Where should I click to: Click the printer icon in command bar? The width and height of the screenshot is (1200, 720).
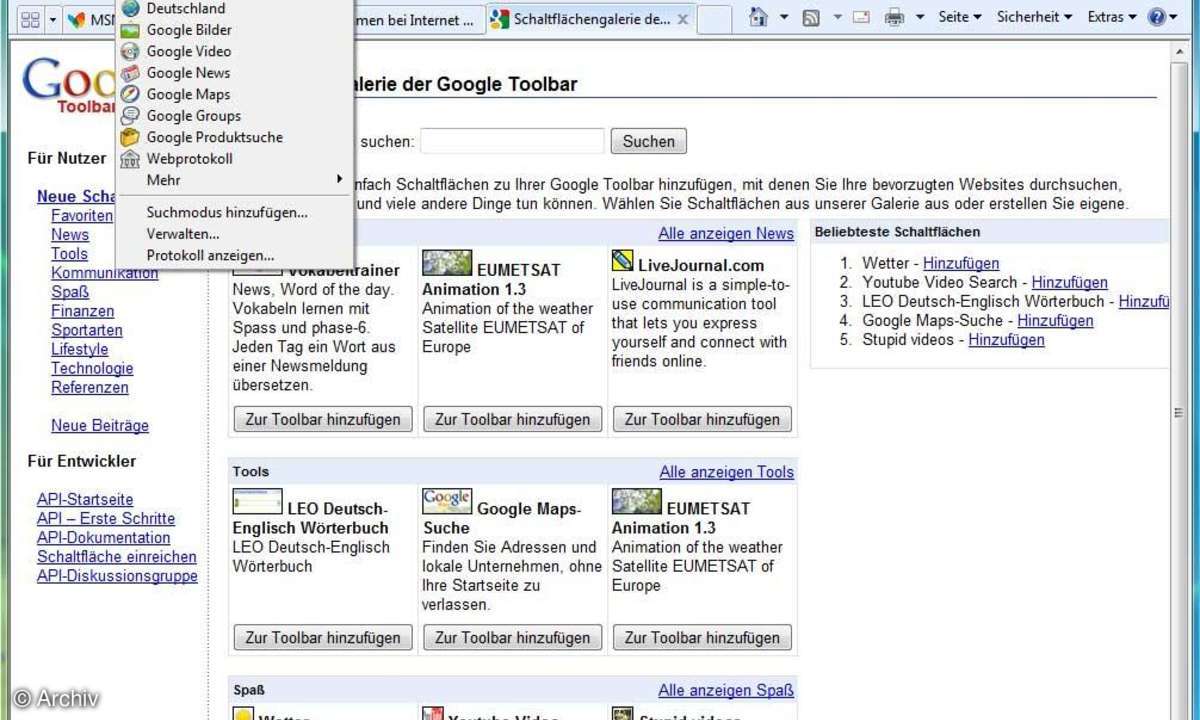[x=894, y=17]
